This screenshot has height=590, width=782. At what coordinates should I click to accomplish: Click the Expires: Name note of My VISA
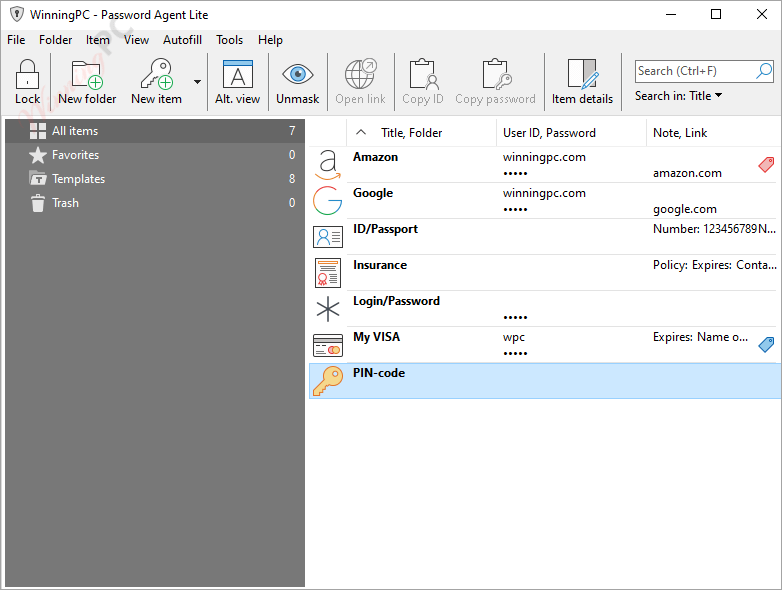point(700,337)
